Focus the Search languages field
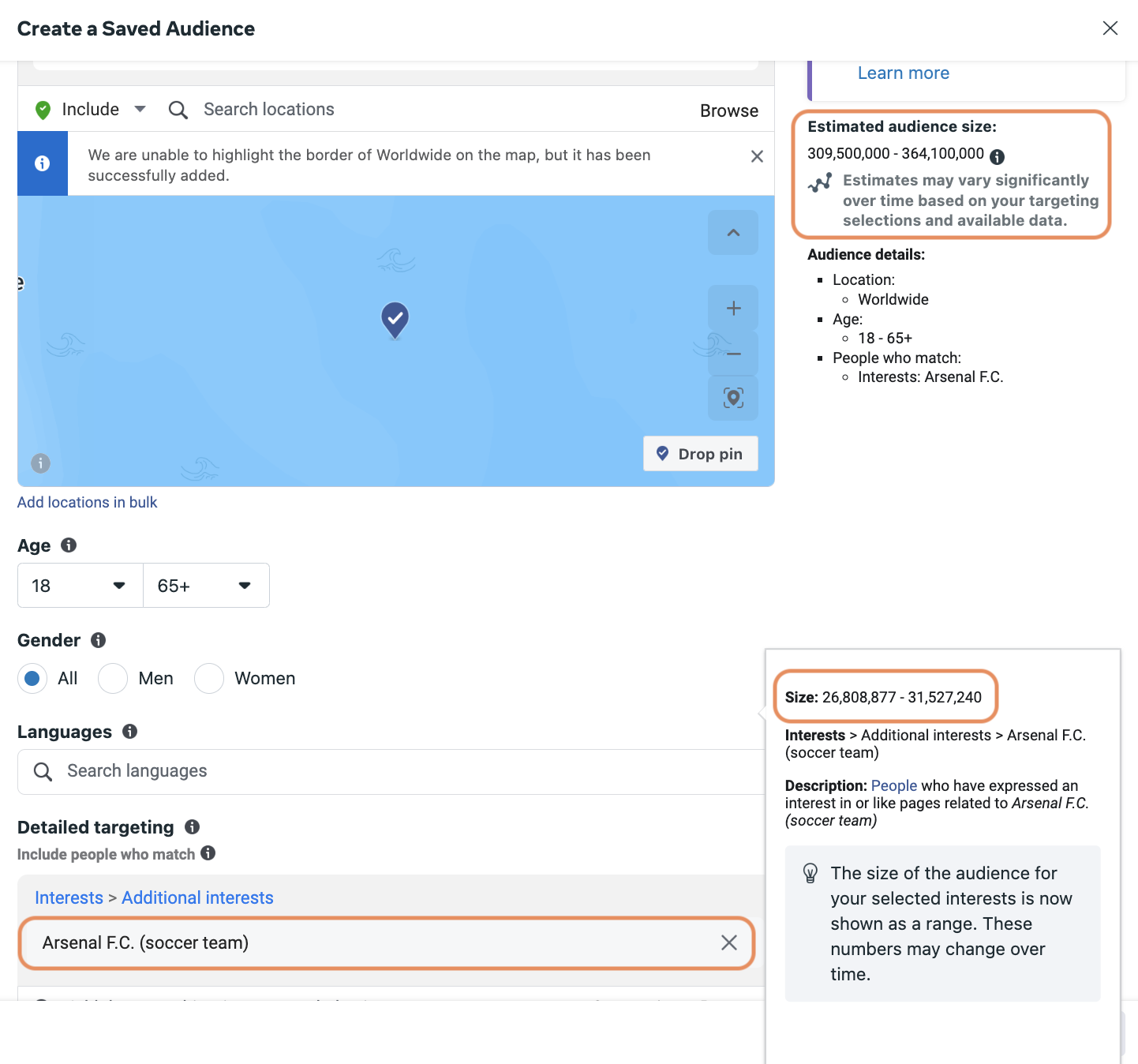 (x=391, y=771)
